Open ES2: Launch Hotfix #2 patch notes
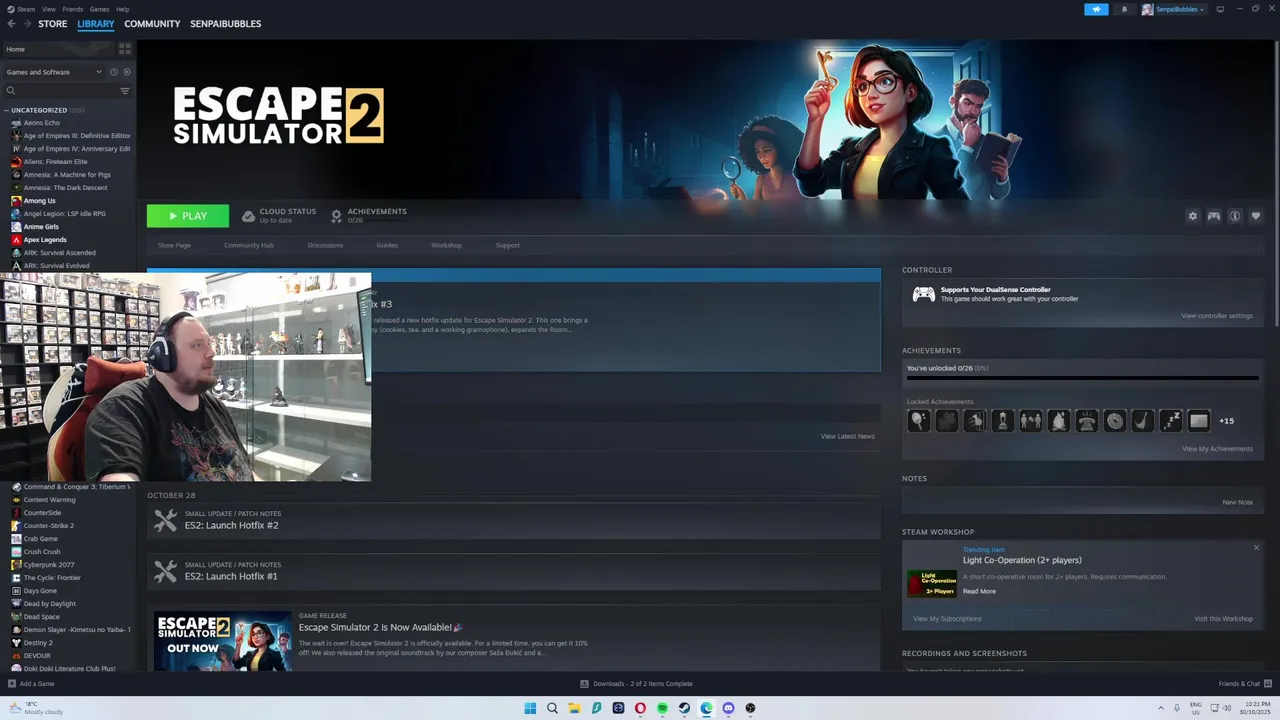1280x720 pixels. (231, 525)
